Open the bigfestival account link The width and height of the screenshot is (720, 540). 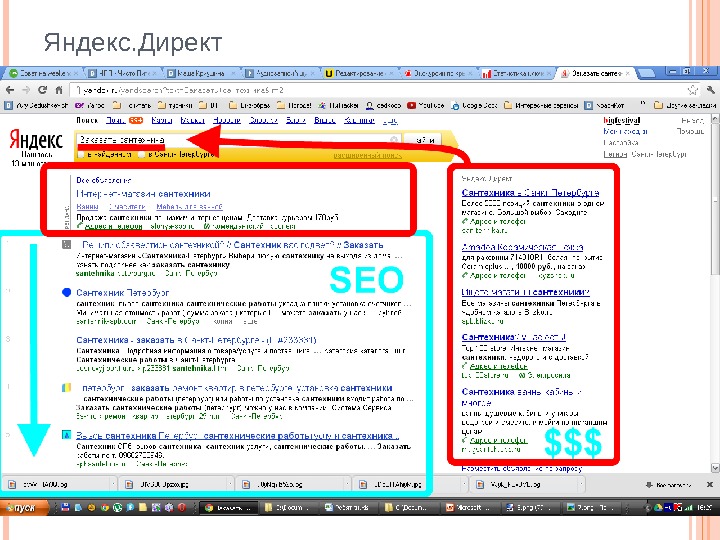click(x=622, y=120)
